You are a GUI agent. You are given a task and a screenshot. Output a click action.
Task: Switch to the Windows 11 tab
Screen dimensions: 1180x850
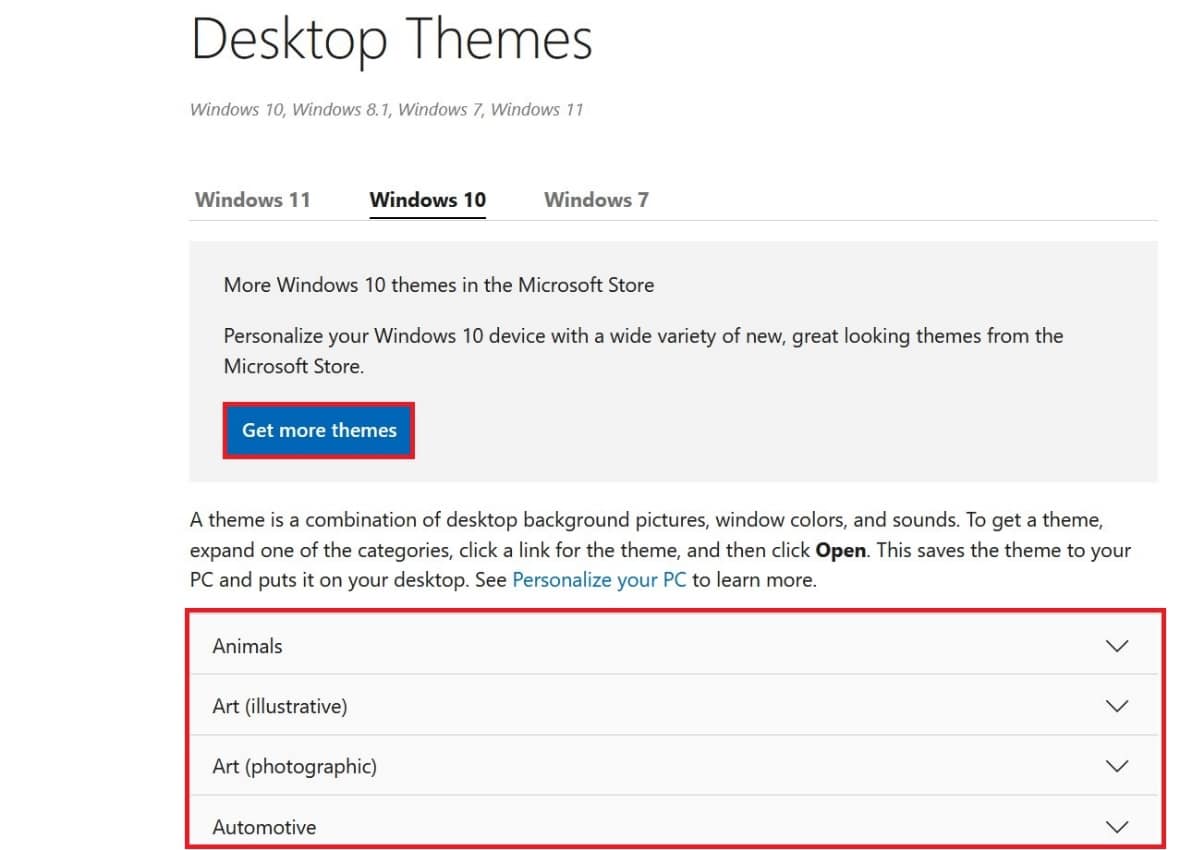(252, 199)
